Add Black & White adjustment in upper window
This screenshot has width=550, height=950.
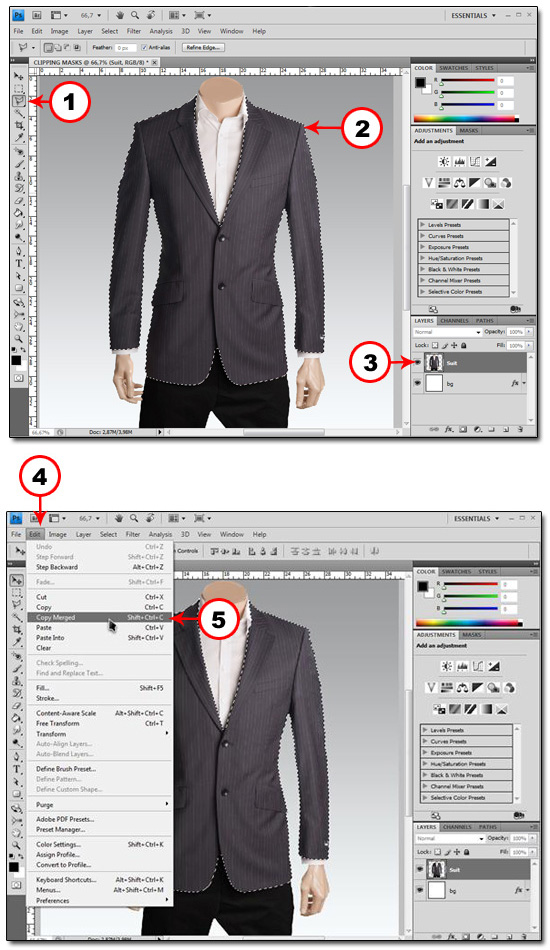pyautogui.click(x=474, y=182)
